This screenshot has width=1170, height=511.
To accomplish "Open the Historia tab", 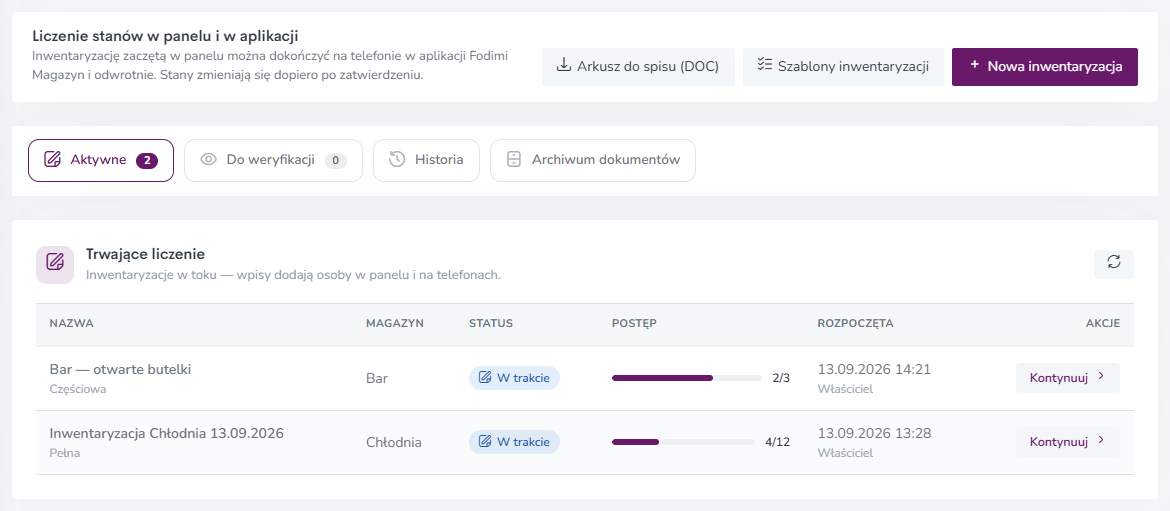I will (x=426, y=160).
